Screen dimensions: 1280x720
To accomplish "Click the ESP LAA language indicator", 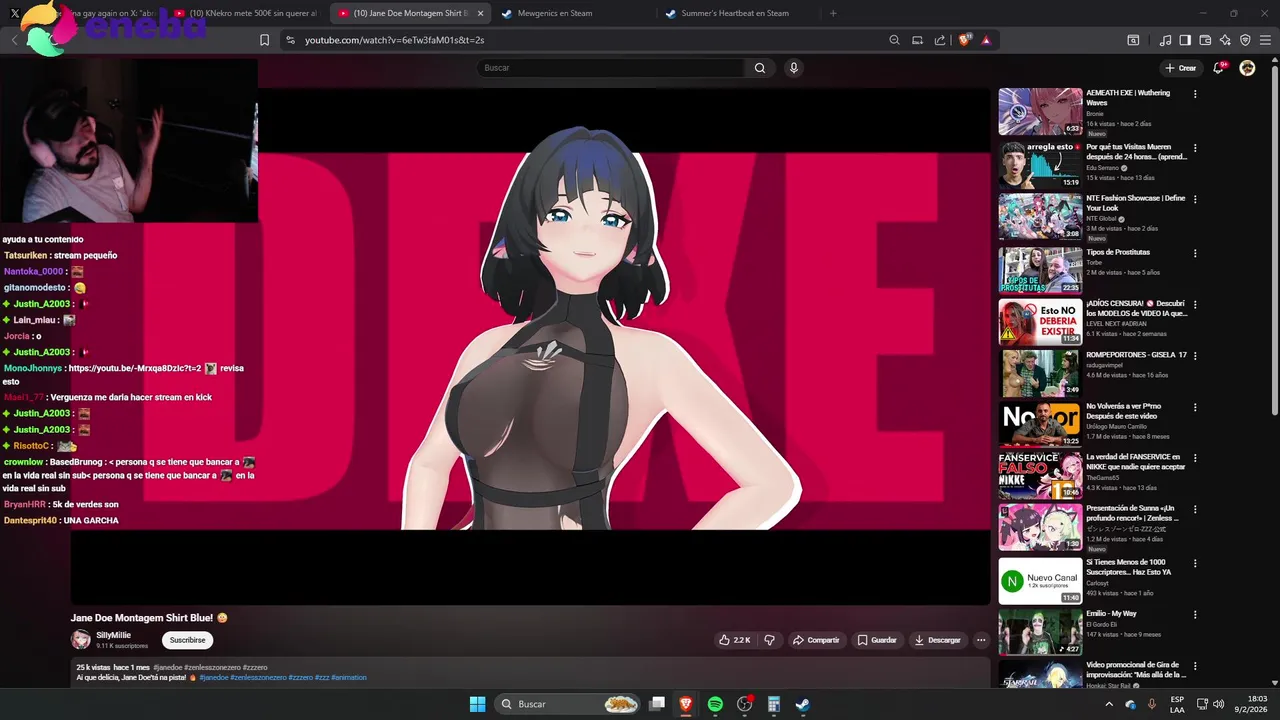I will tap(1178, 704).
